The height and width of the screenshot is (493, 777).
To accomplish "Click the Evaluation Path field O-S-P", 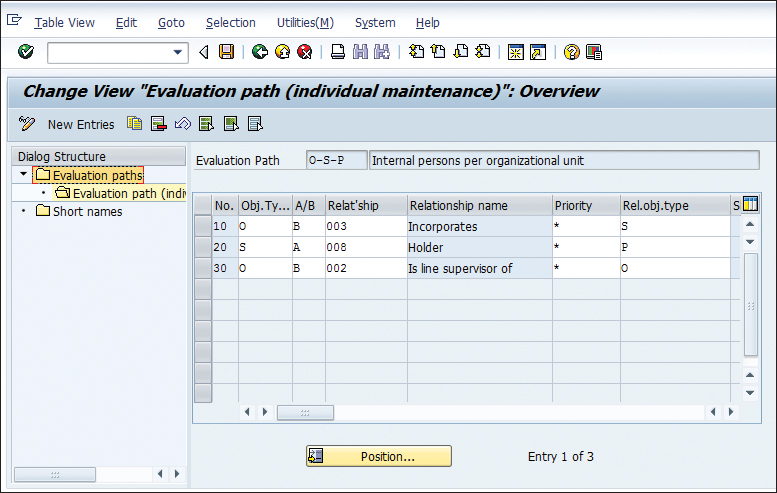I will (336, 161).
